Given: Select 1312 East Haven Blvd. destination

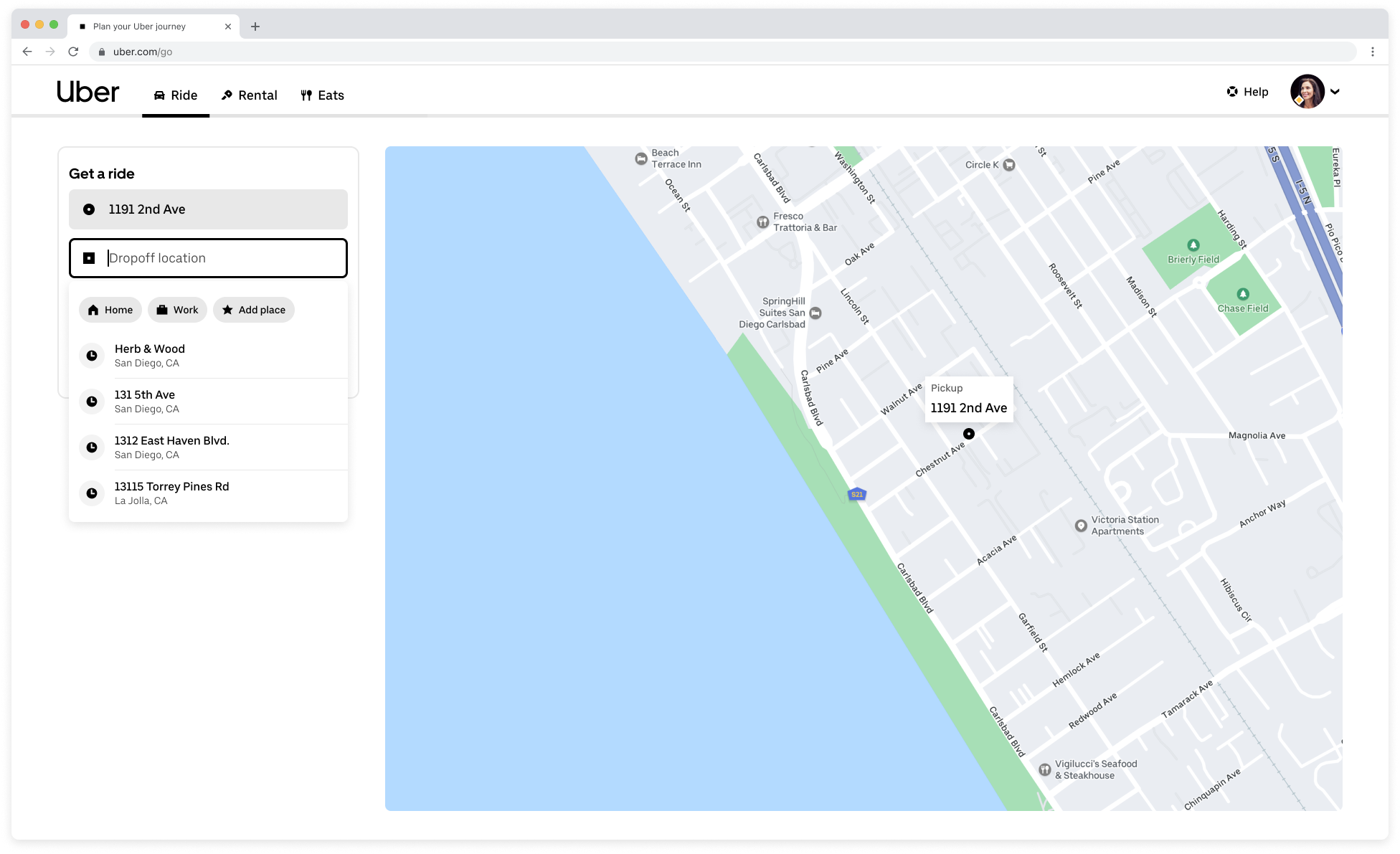Looking at the screenshot, I should point(208,447).
